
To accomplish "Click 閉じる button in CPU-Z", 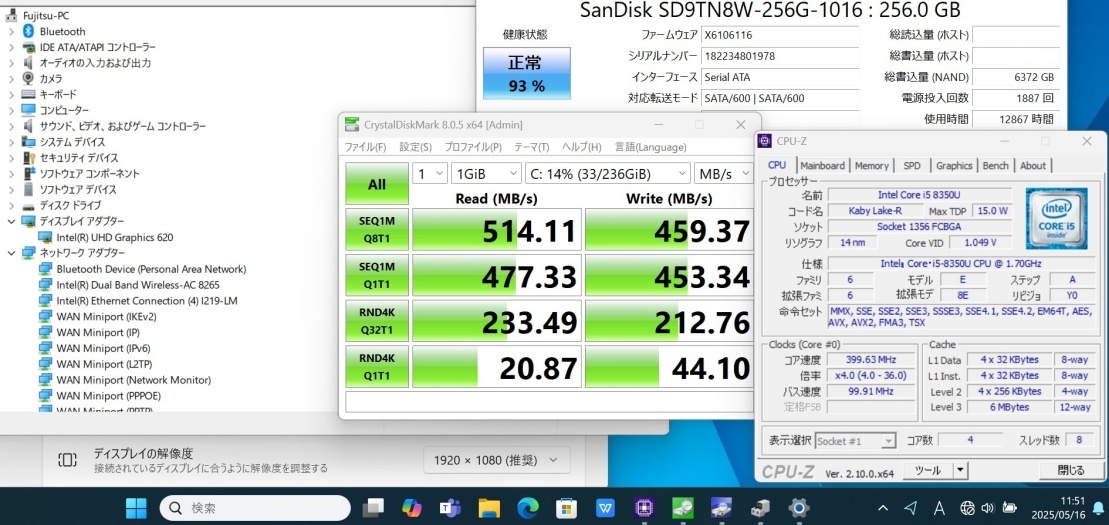I will click(1071, 470).
